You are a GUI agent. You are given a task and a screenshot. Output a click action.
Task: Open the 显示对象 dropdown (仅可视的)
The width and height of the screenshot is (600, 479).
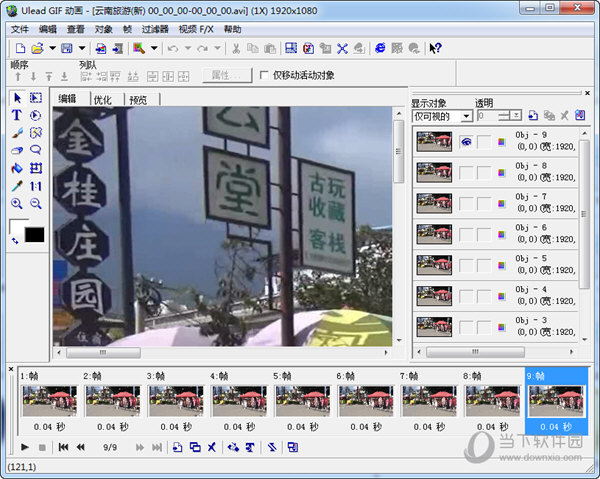tap(442, 116)
